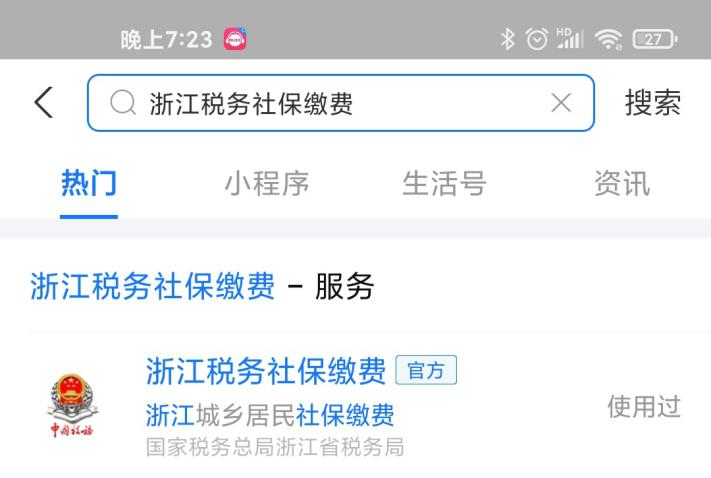Switch to the 资讯 tab

pyautogui.click(x=622, y=183)
